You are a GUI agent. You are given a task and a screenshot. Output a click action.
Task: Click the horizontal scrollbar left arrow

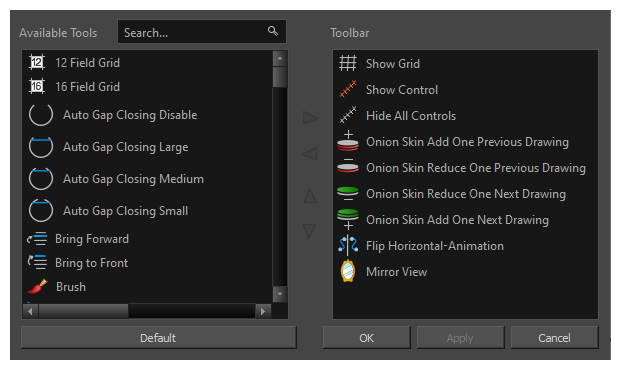[31, 311]
